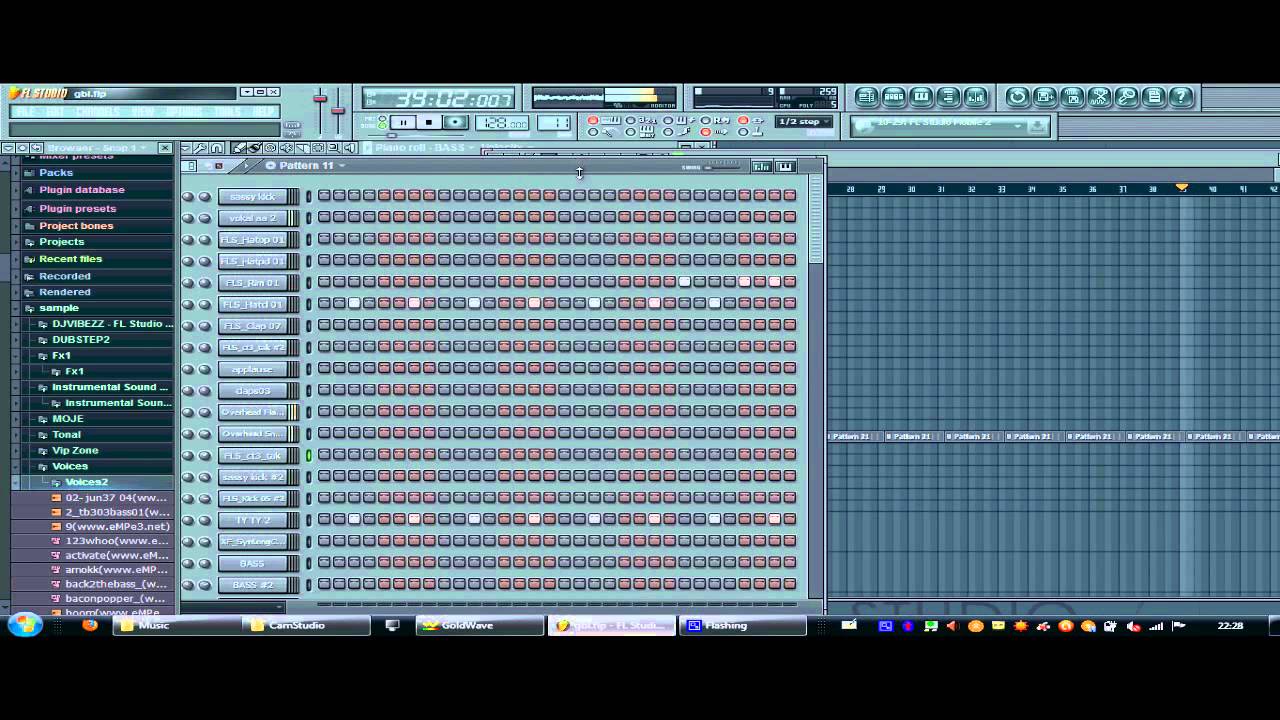Select the Paint brush tool
The image size is (1280, 720).
tap(255, 148)
